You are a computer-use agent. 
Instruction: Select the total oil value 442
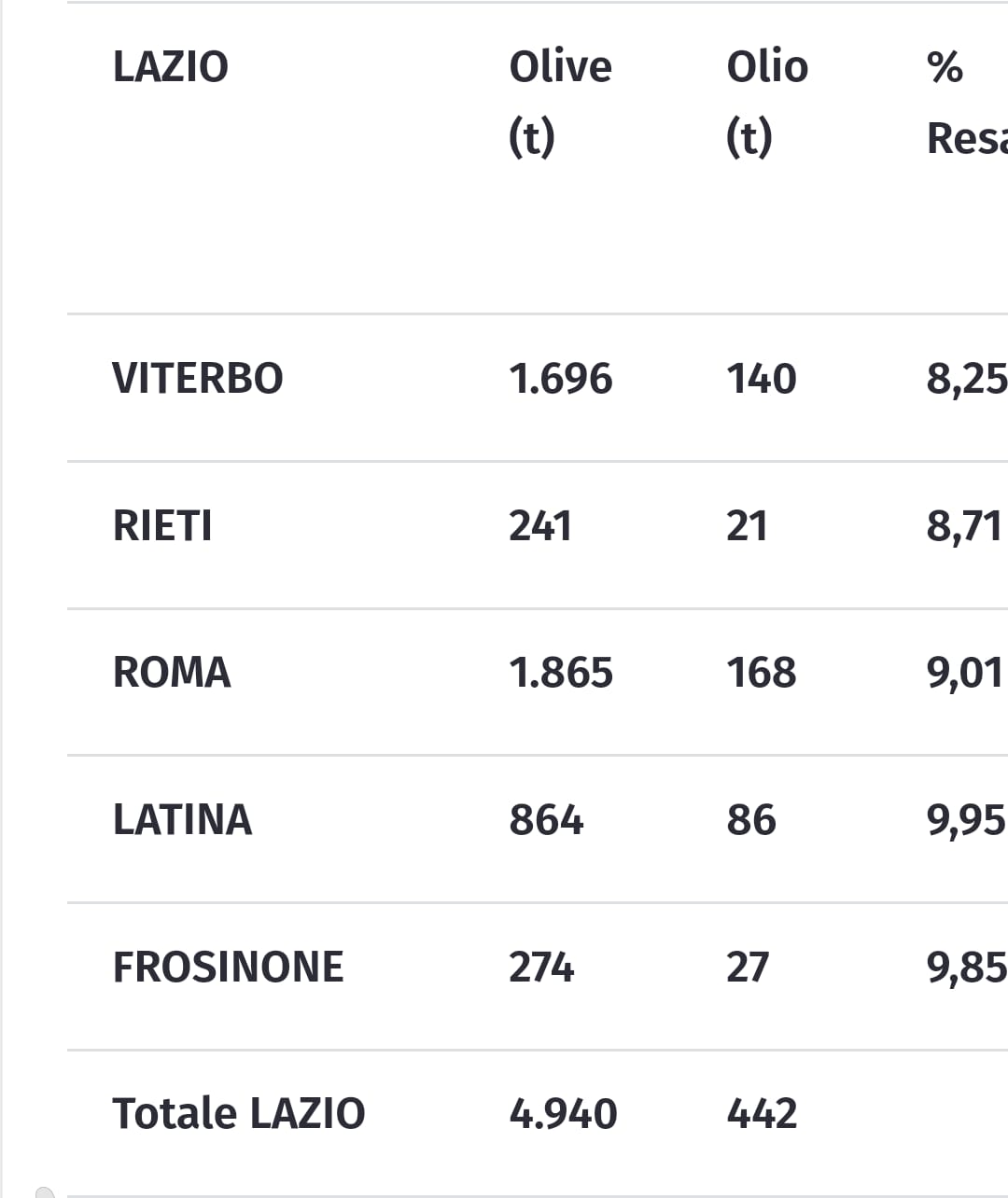[x=762, y=1114]
